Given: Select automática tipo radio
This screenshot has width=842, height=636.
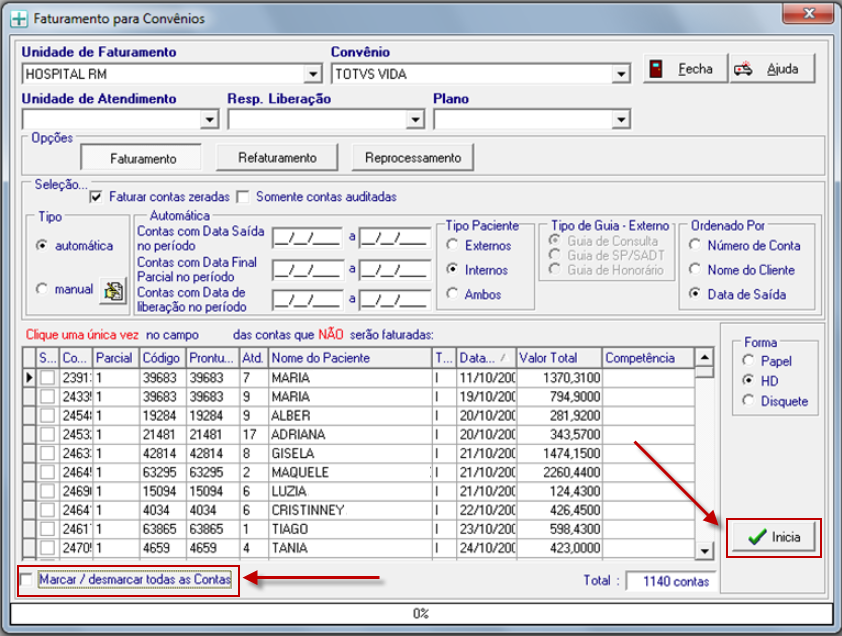Looking at the screenshot, I should click(x=41, y=245).
